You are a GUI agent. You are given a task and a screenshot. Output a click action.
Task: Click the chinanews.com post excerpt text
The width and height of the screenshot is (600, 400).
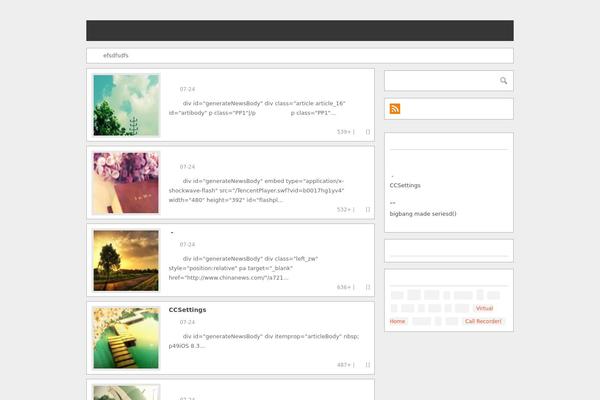point(243,268)
